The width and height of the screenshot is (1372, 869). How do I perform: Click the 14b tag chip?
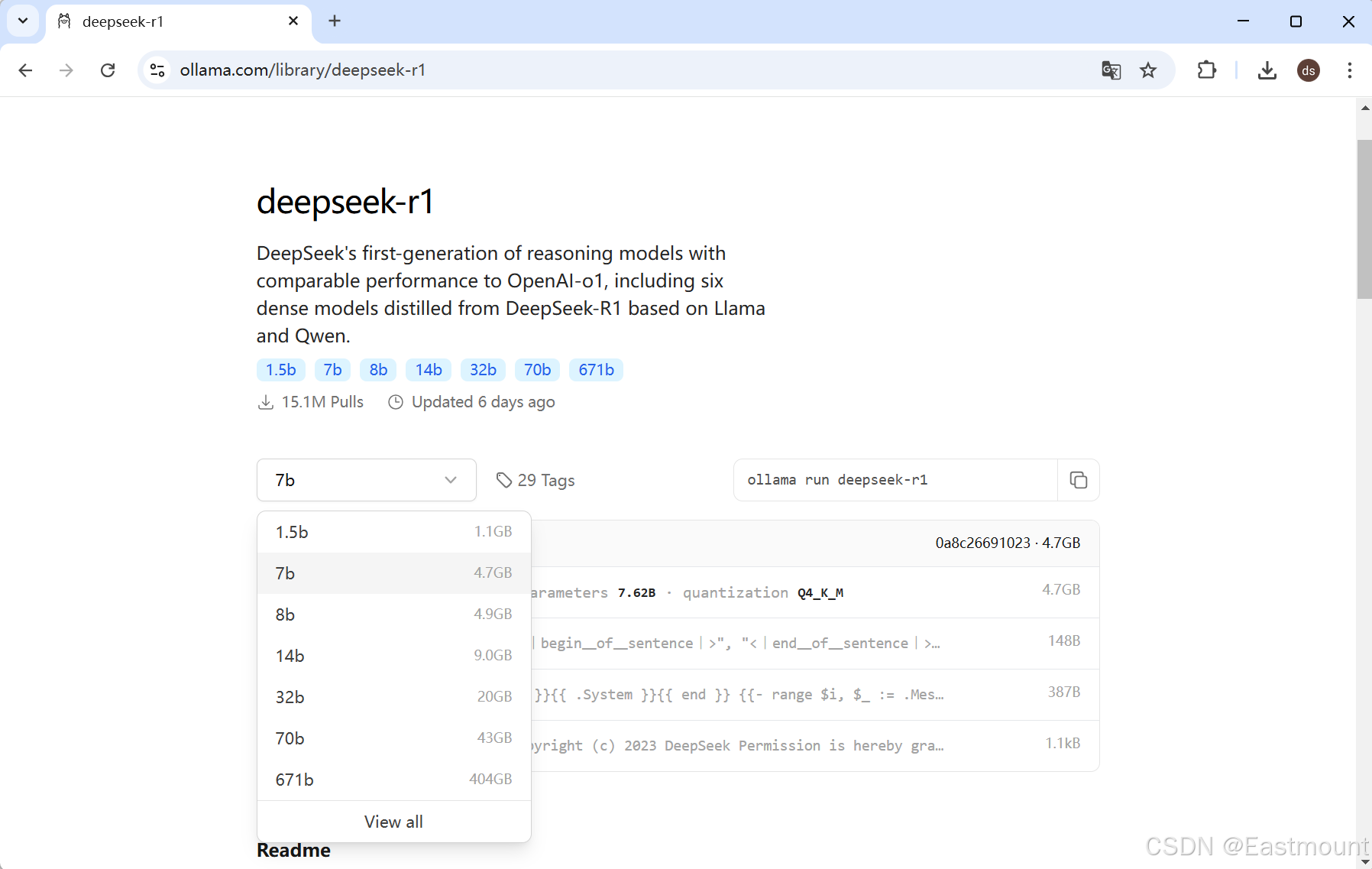tap(429, 370)
